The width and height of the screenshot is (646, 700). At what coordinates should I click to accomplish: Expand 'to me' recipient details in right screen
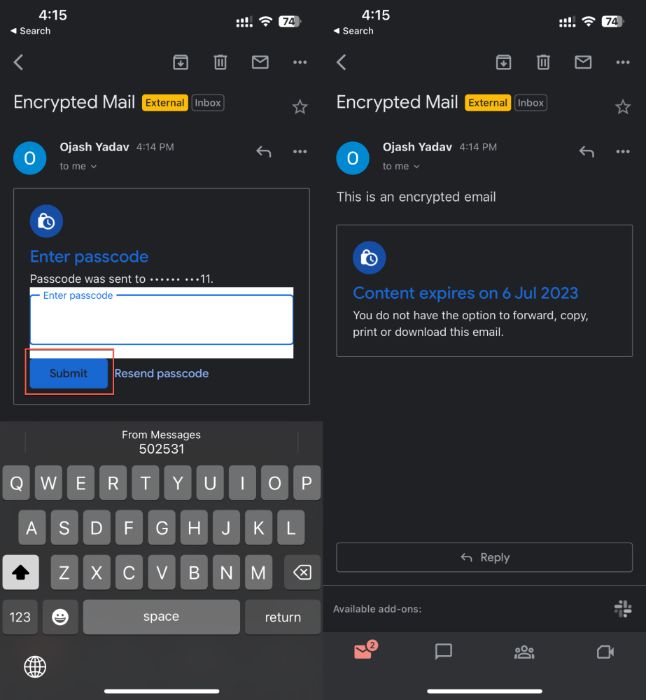point(401,166)
